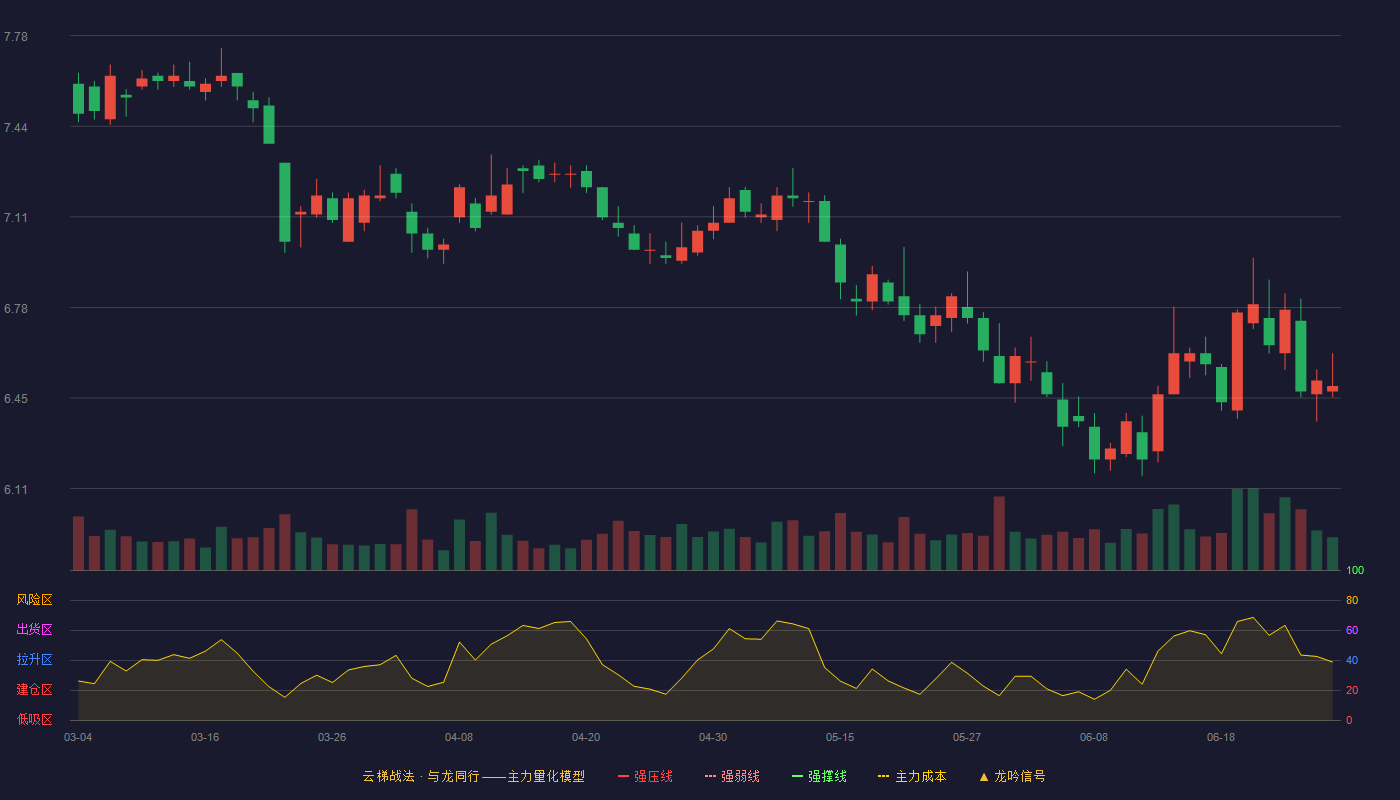This screenshot has width=1400, height=800.
Task: Click the 6.11 price axis label
Action: point(16,490)
